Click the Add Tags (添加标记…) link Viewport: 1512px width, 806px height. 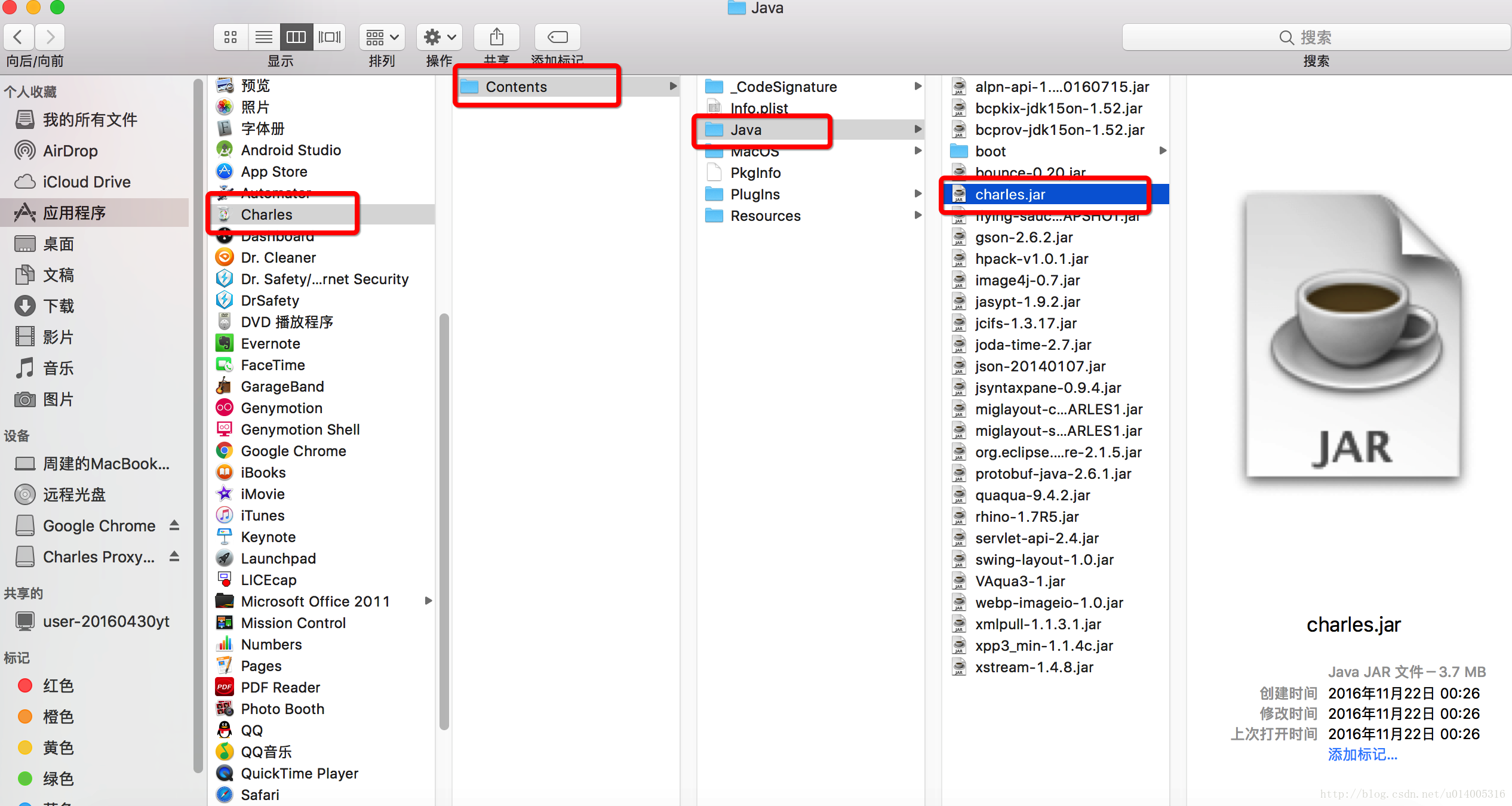[1363, 754]
